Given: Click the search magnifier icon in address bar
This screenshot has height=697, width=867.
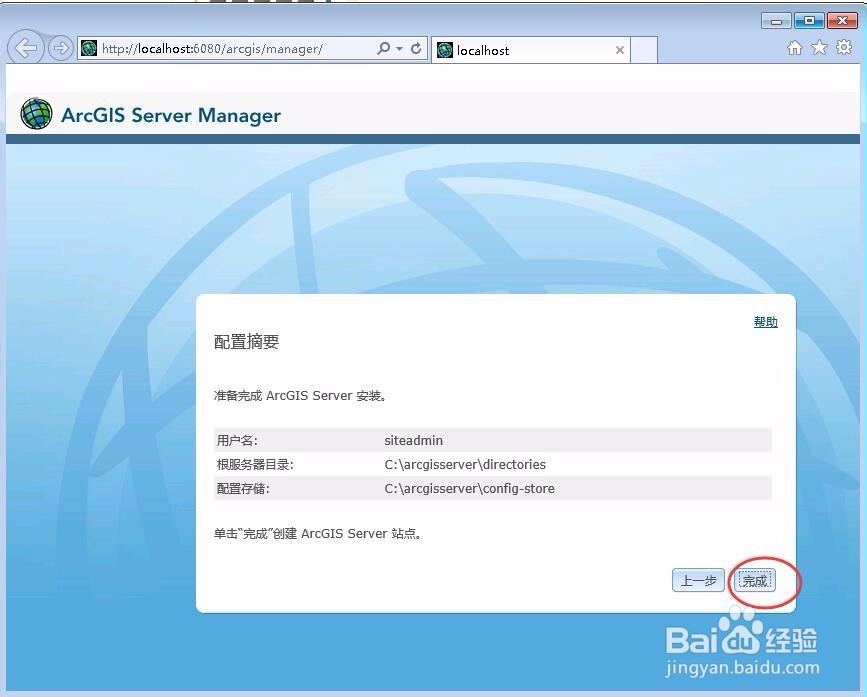Looking at the screenshot, I should click(x=383, y=49).
